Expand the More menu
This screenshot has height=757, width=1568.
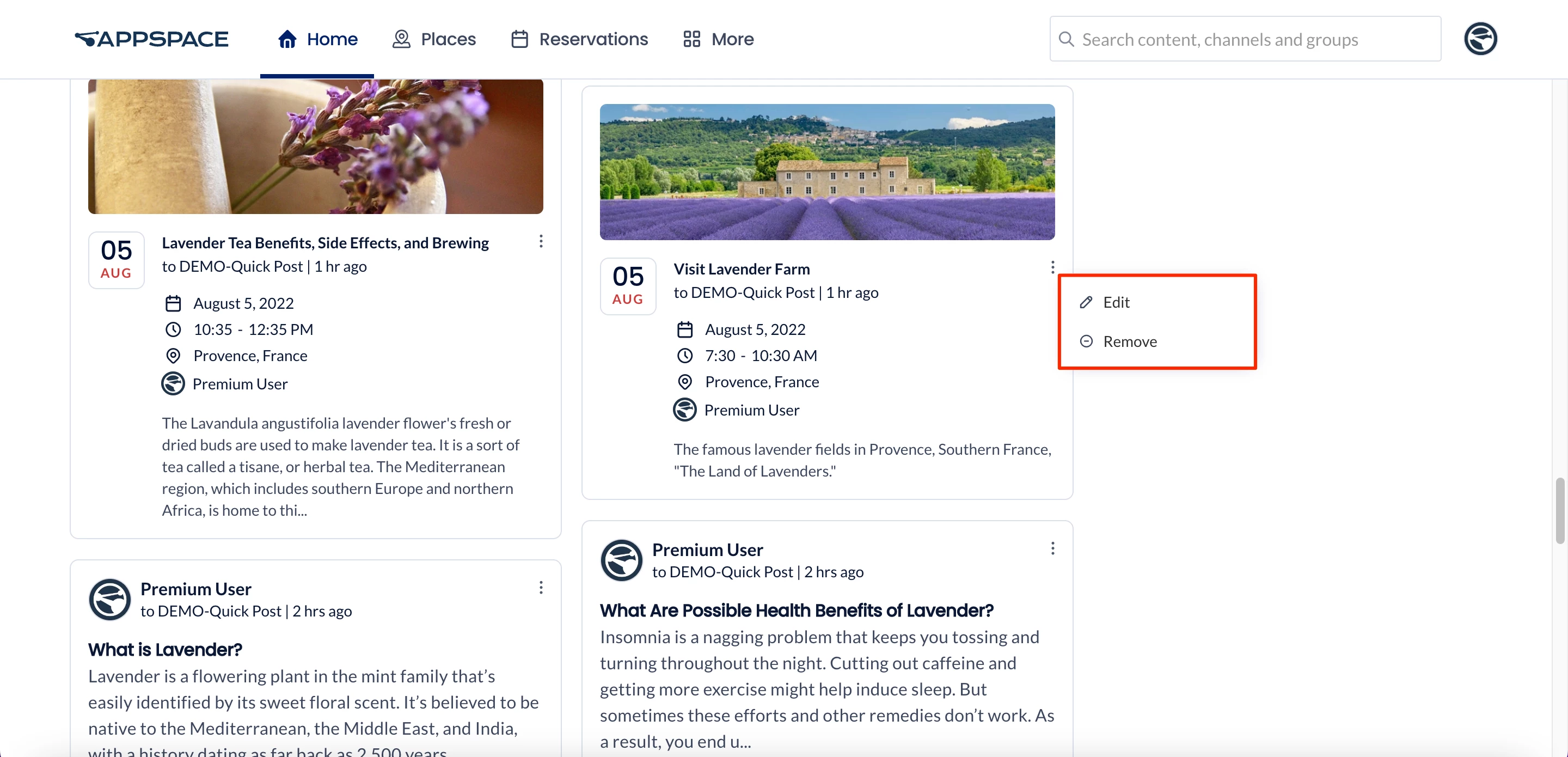pos(718,39)
